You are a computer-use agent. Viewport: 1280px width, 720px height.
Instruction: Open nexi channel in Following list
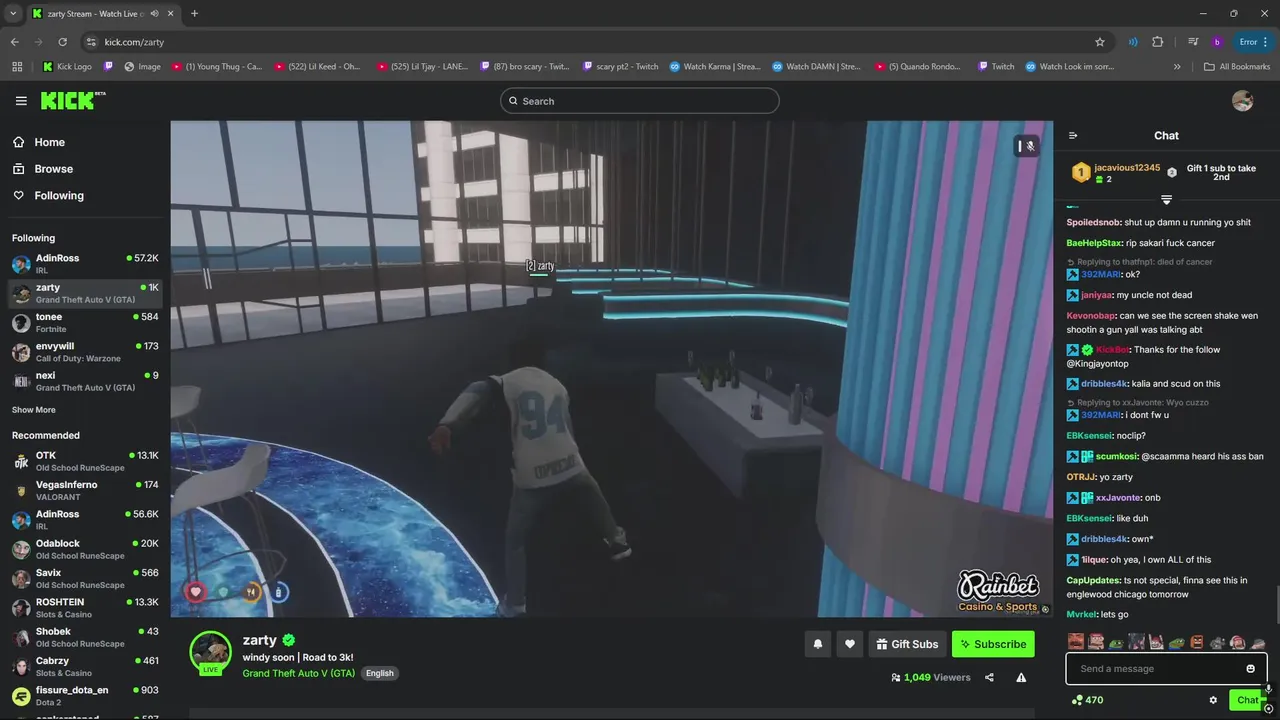pos(85,381)
